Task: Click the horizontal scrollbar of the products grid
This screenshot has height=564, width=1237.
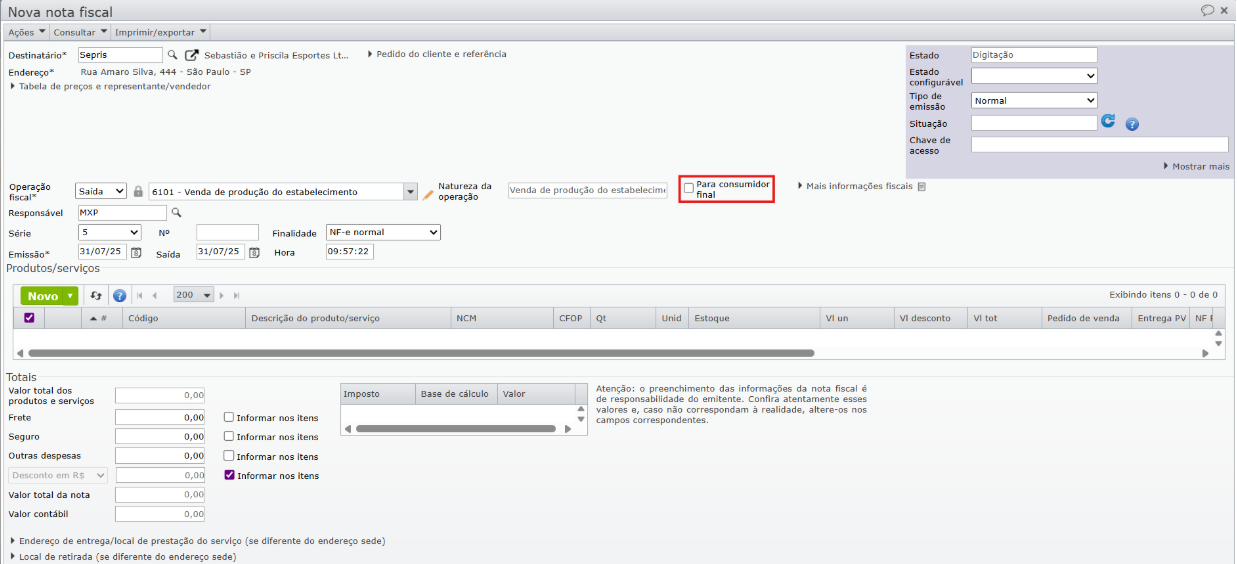Action: coord(421,353)
